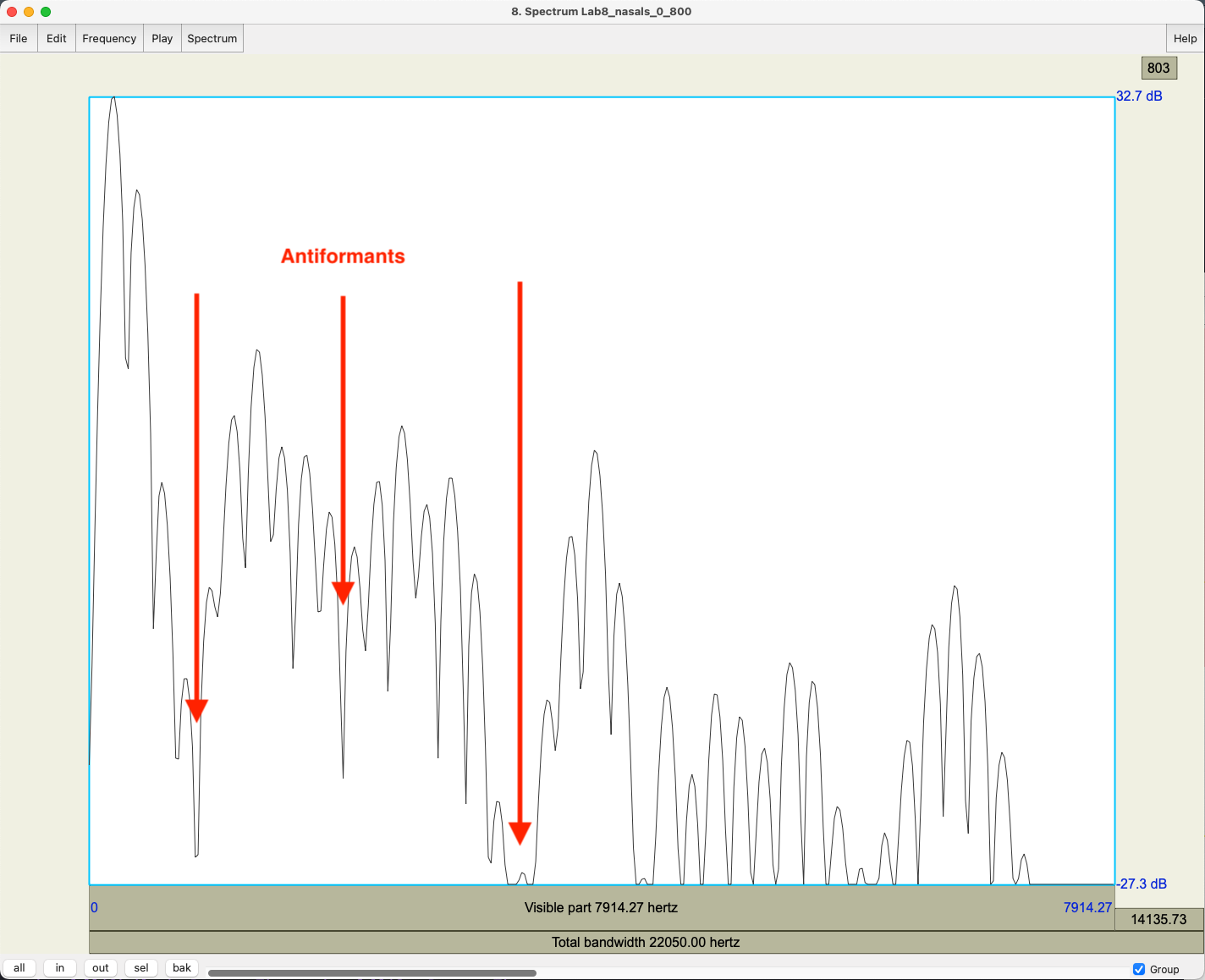
Task: Open the Spectrum menu
Action: point(212,38)
